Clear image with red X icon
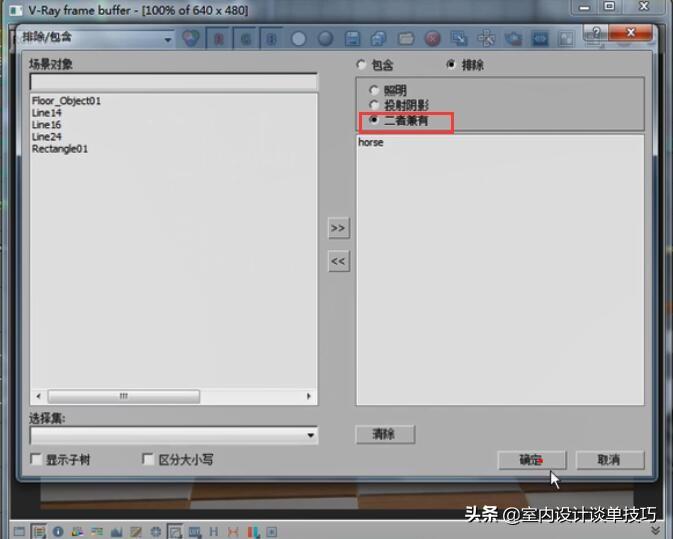The image size is (673, 539). point(432,39)
